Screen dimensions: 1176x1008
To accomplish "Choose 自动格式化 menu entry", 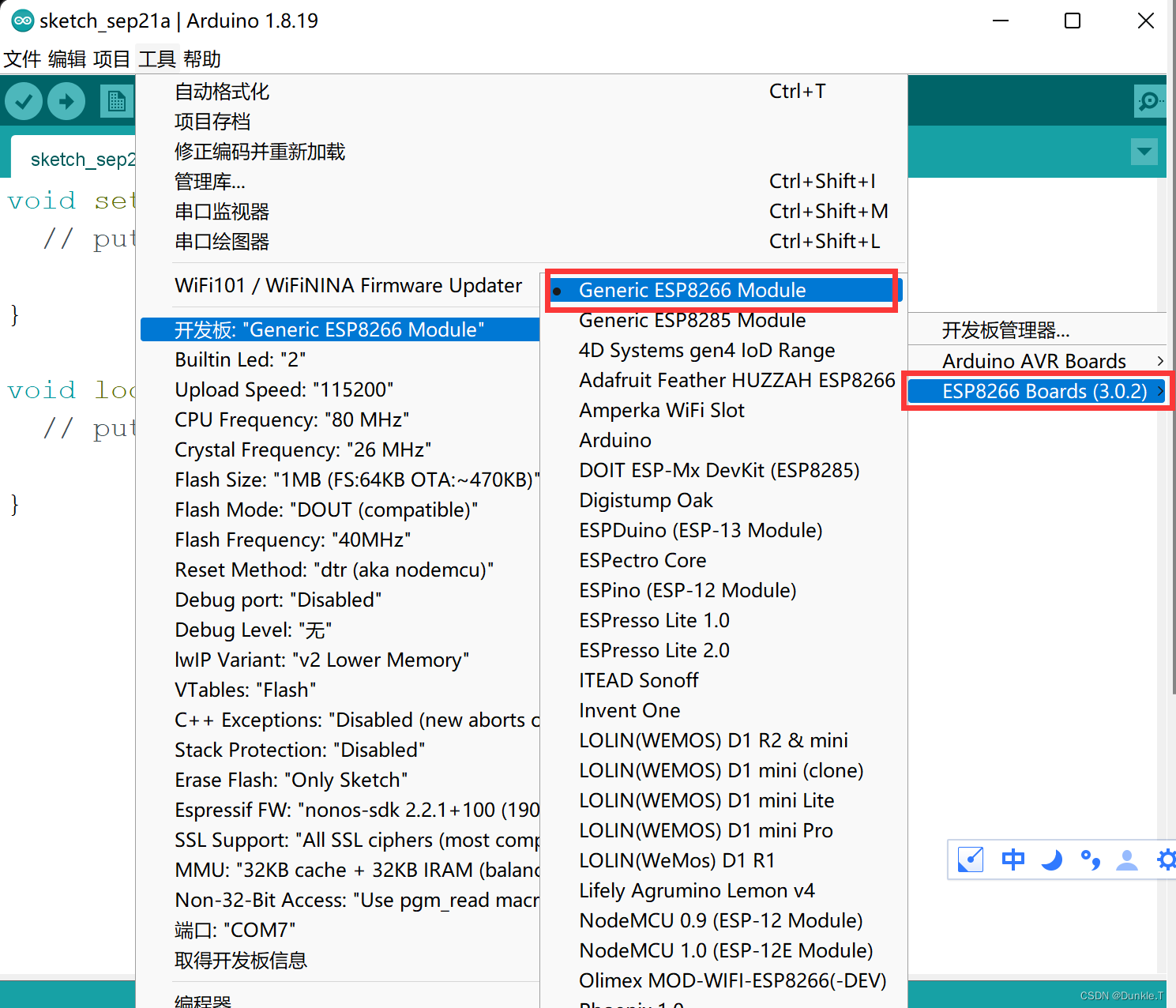I will tap(522, 92).
